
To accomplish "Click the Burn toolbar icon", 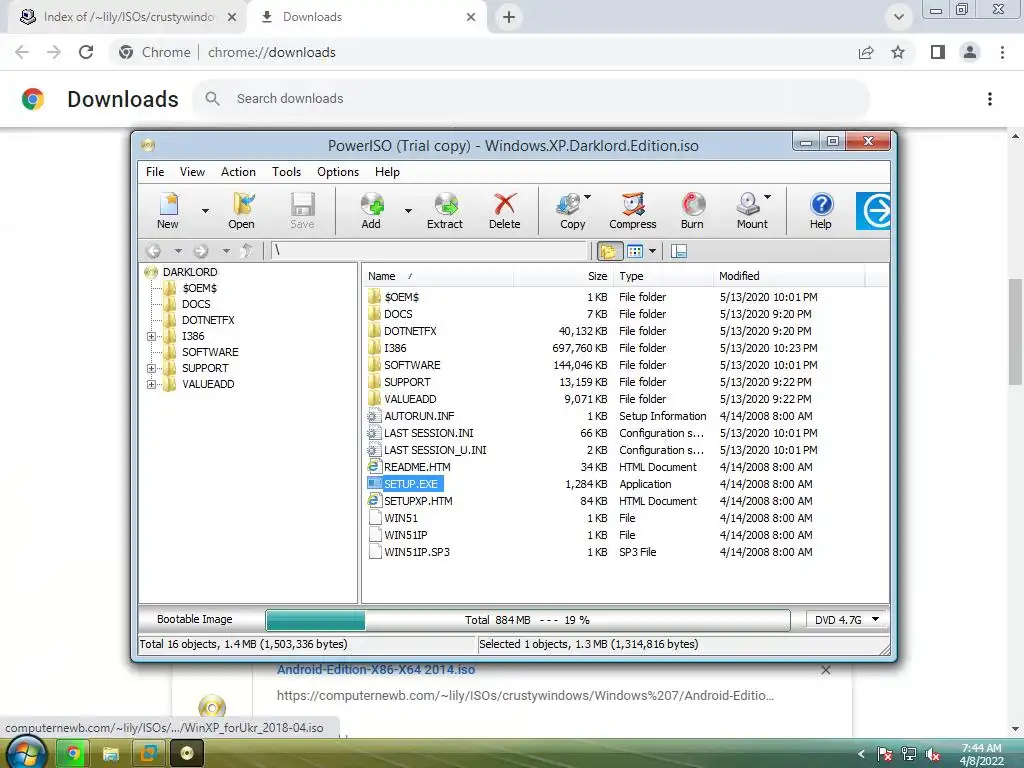I will click(692, 210).
